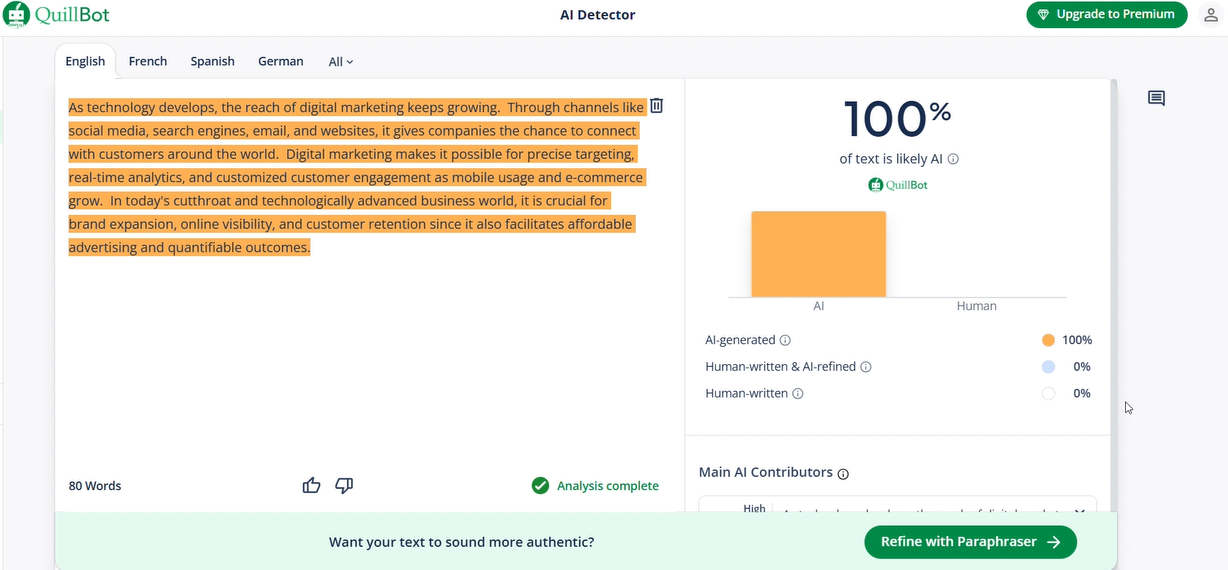1228x570 pixels.
Task: Switch to the Spanish tab
Action: (213, 61)
